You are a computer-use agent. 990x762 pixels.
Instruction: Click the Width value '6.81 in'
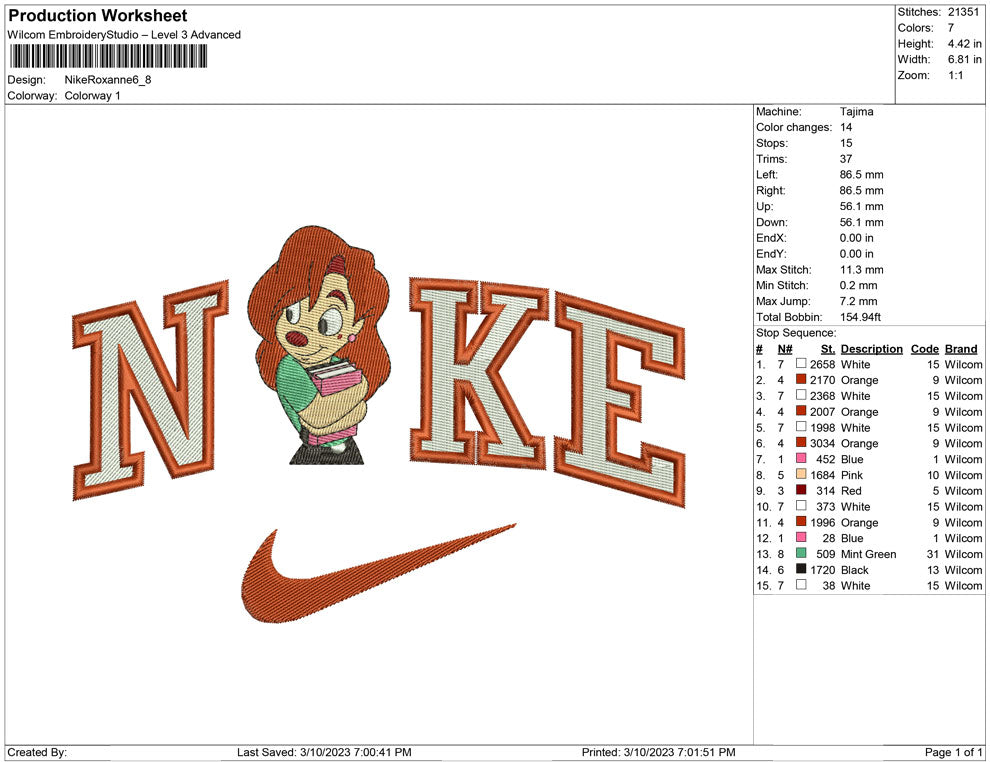pos(965,59)
